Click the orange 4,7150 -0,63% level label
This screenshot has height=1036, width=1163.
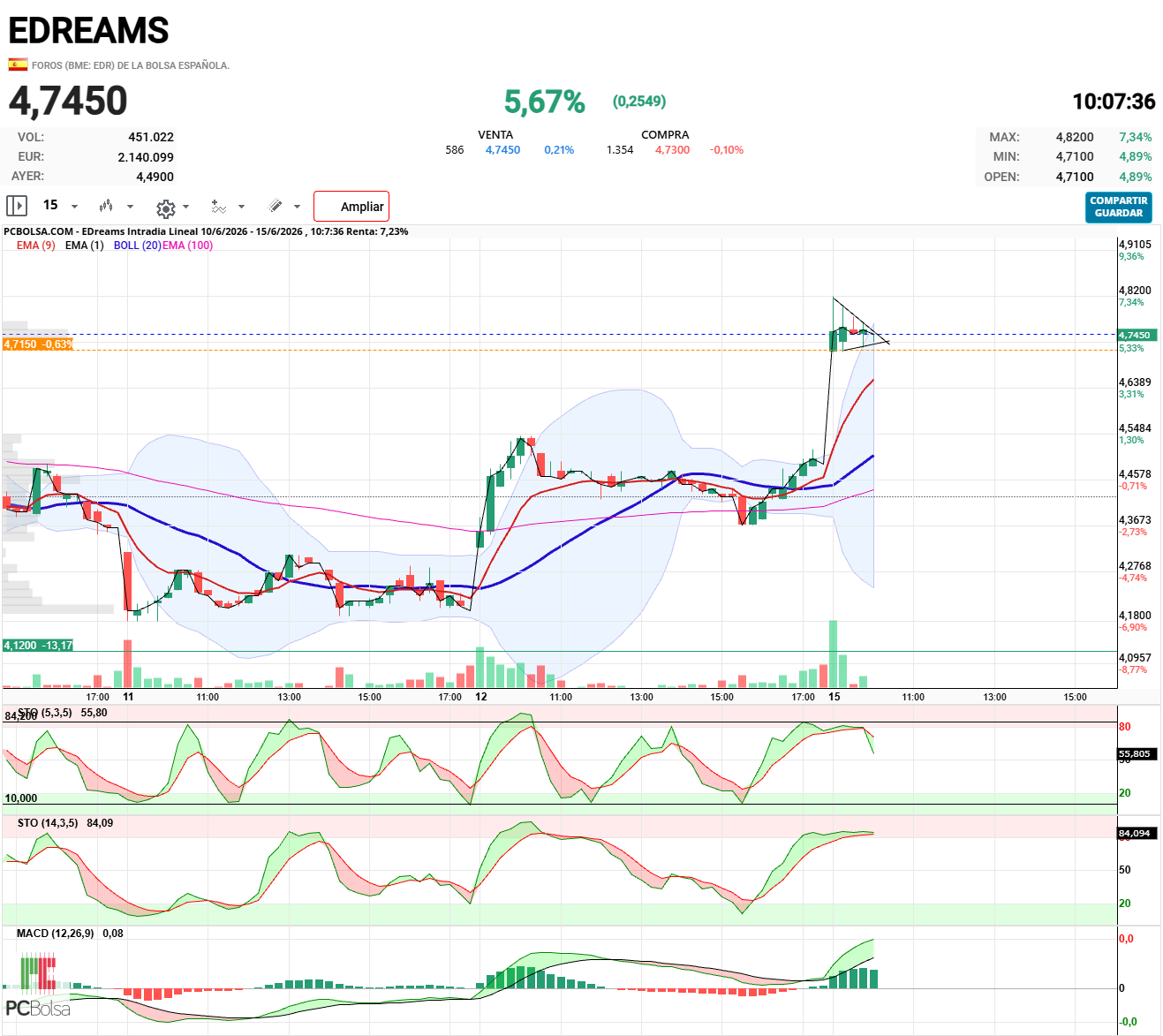[38, 344]
